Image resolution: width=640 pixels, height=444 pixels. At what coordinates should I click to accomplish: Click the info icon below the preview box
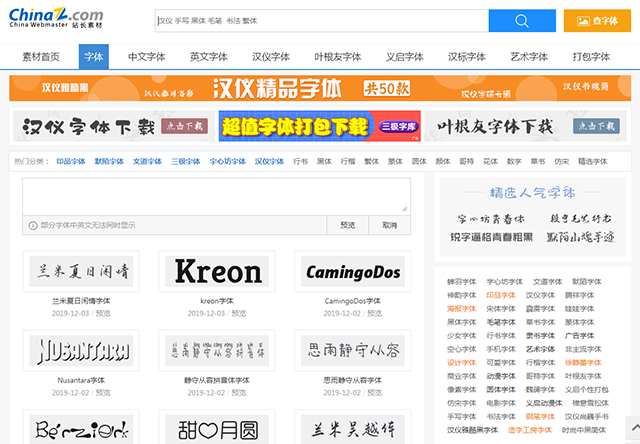(x=32, y=225)
